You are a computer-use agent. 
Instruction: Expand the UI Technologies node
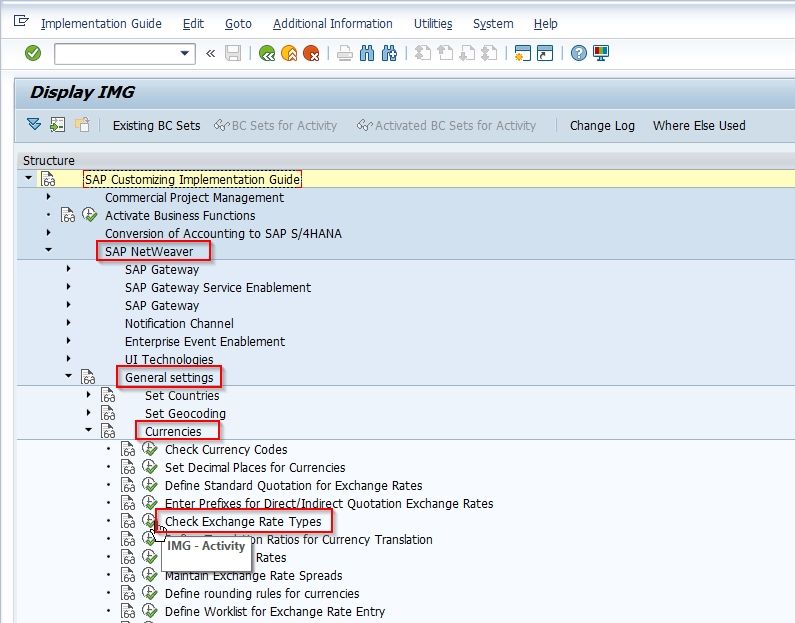68,358
